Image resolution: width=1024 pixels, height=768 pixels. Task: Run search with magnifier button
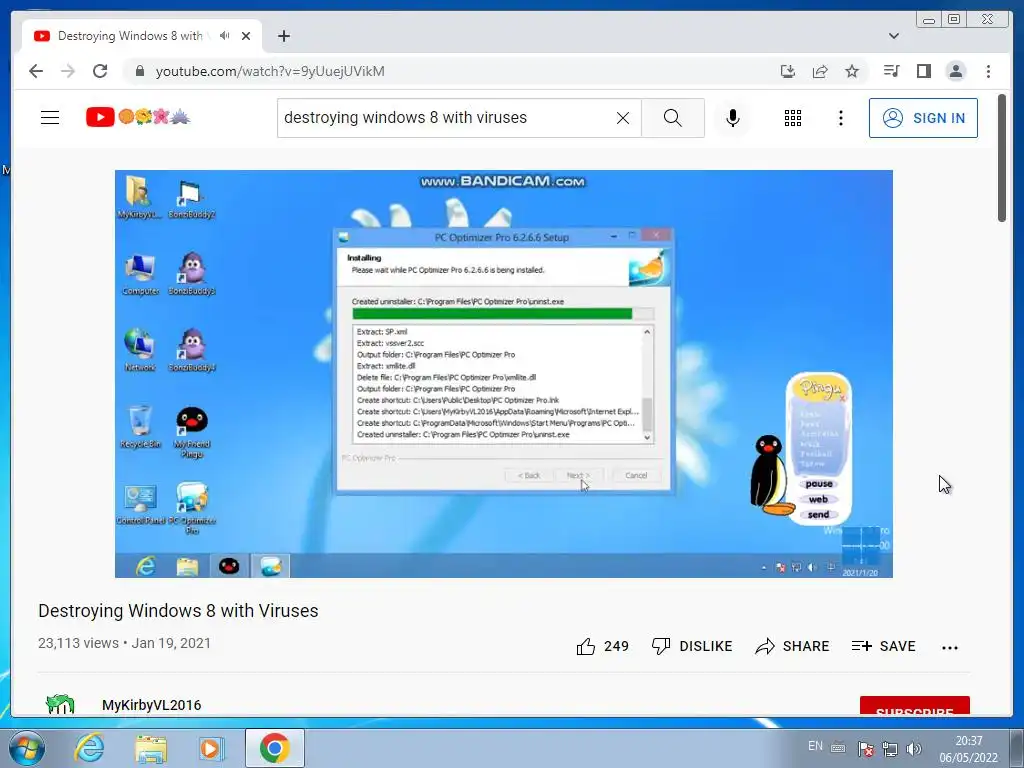click(x=673, y=118)
